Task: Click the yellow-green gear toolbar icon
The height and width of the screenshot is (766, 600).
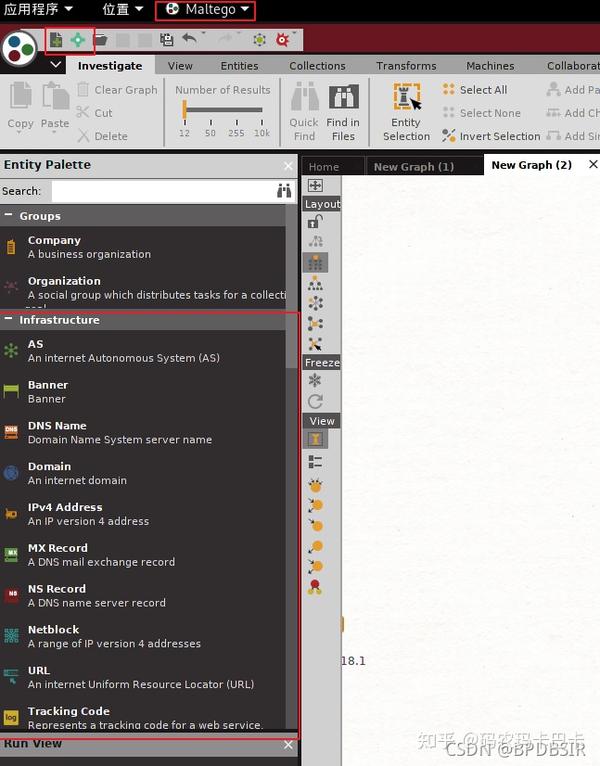Action: [259, 40]
